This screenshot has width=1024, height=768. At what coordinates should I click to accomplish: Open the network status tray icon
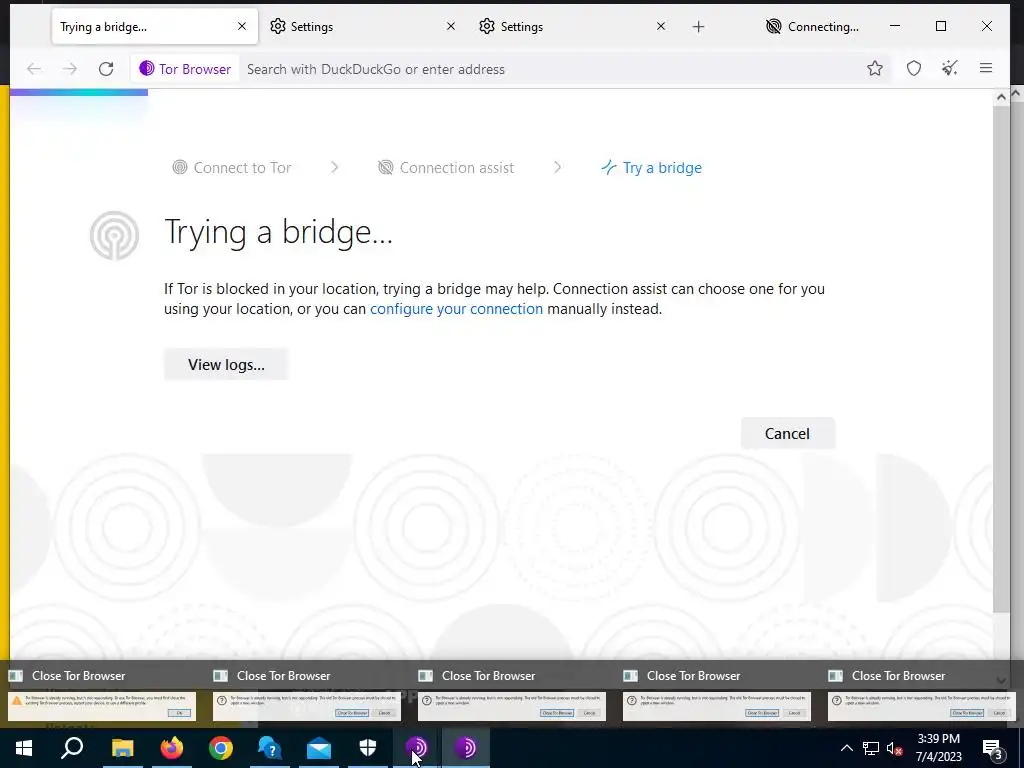[871, 748]
